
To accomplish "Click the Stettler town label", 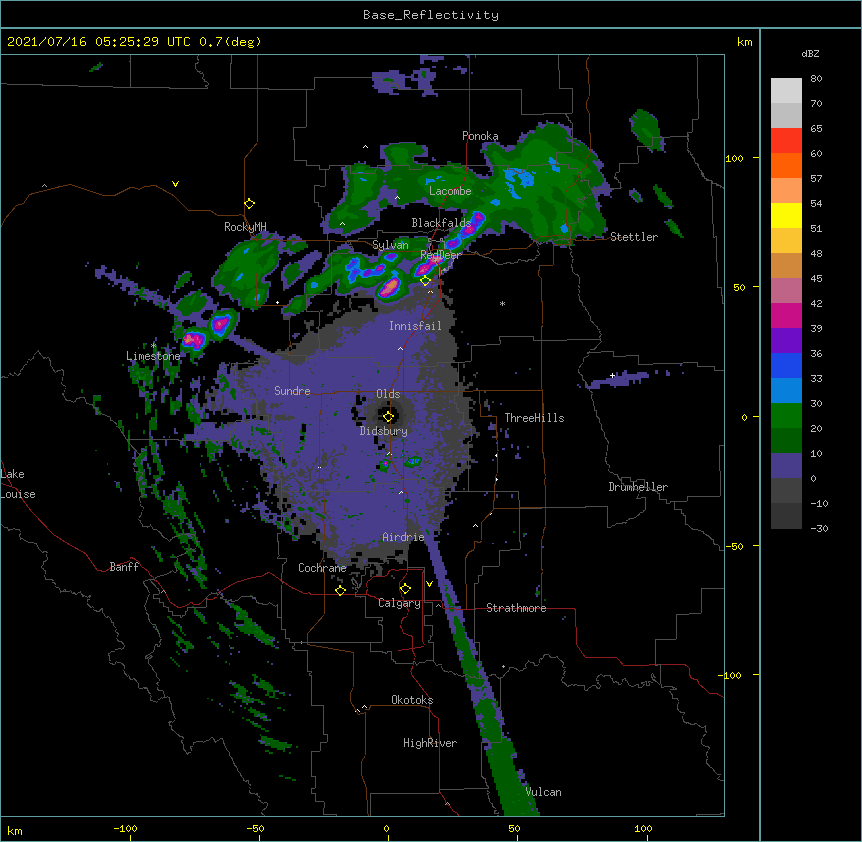I will click(x=634, y=237).
